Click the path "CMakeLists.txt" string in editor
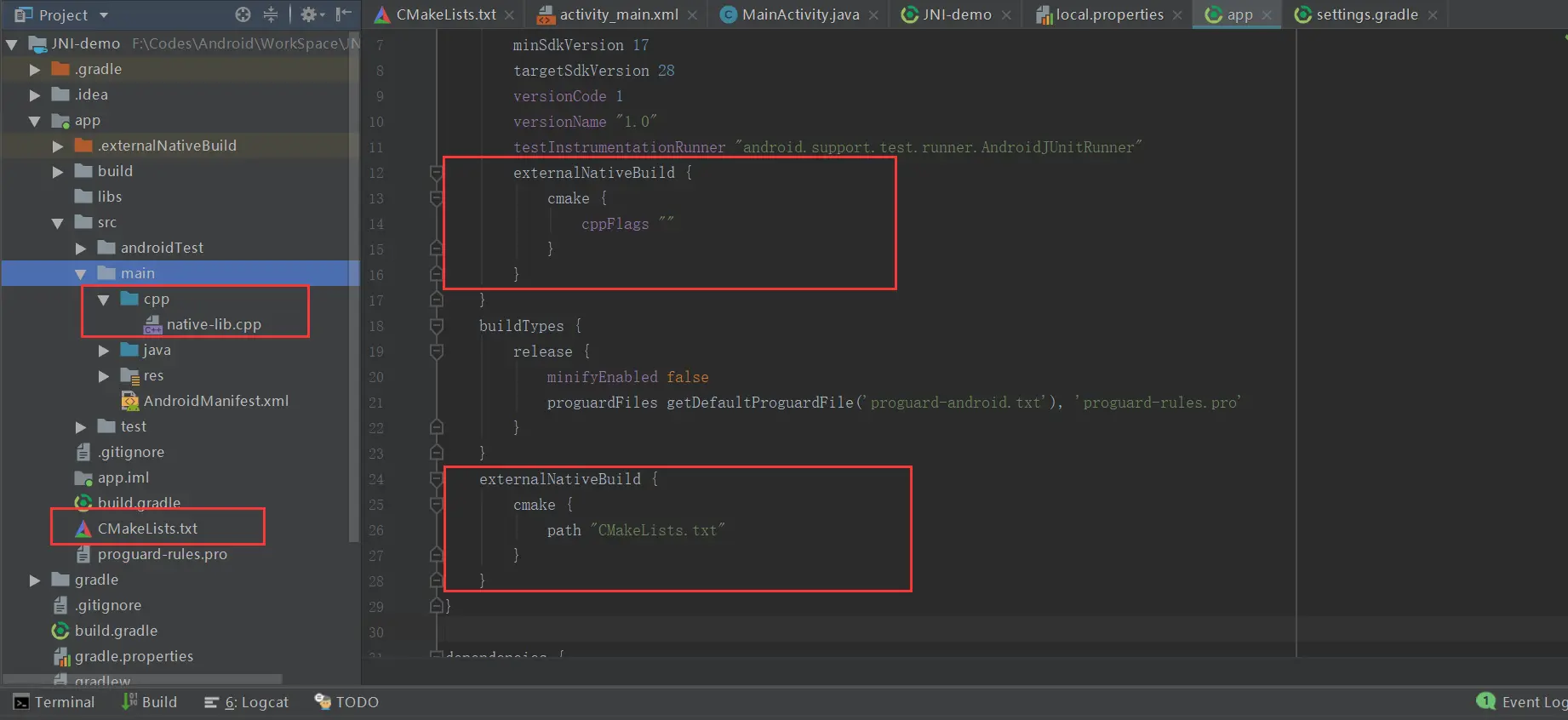 636,530
